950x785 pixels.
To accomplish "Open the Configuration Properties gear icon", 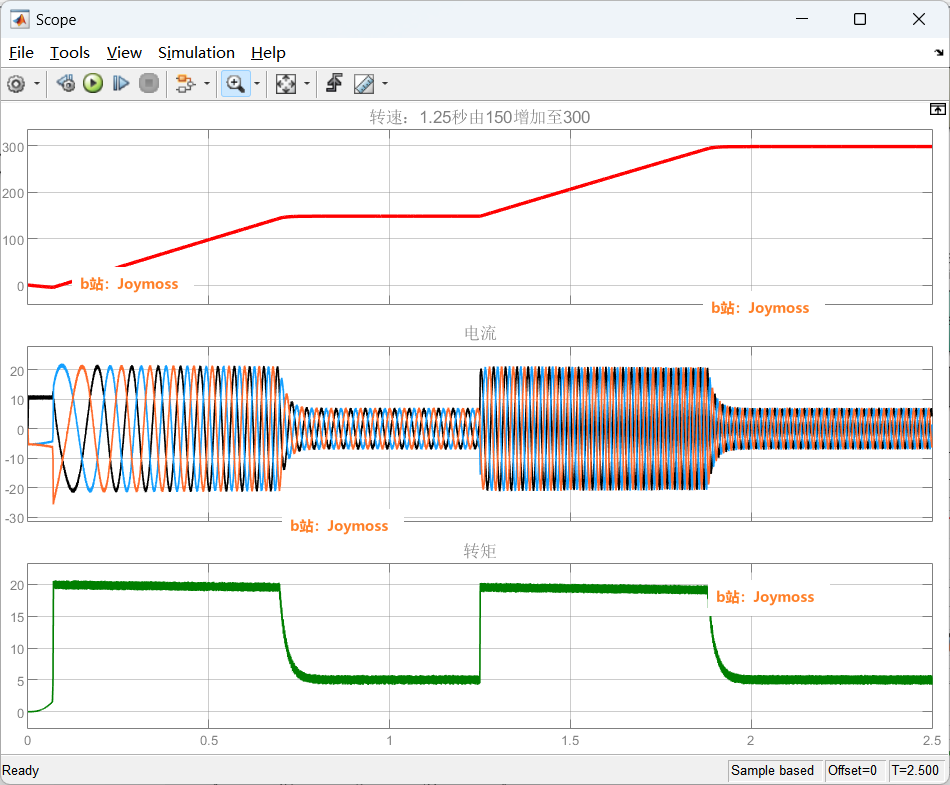I will (16, 84).
